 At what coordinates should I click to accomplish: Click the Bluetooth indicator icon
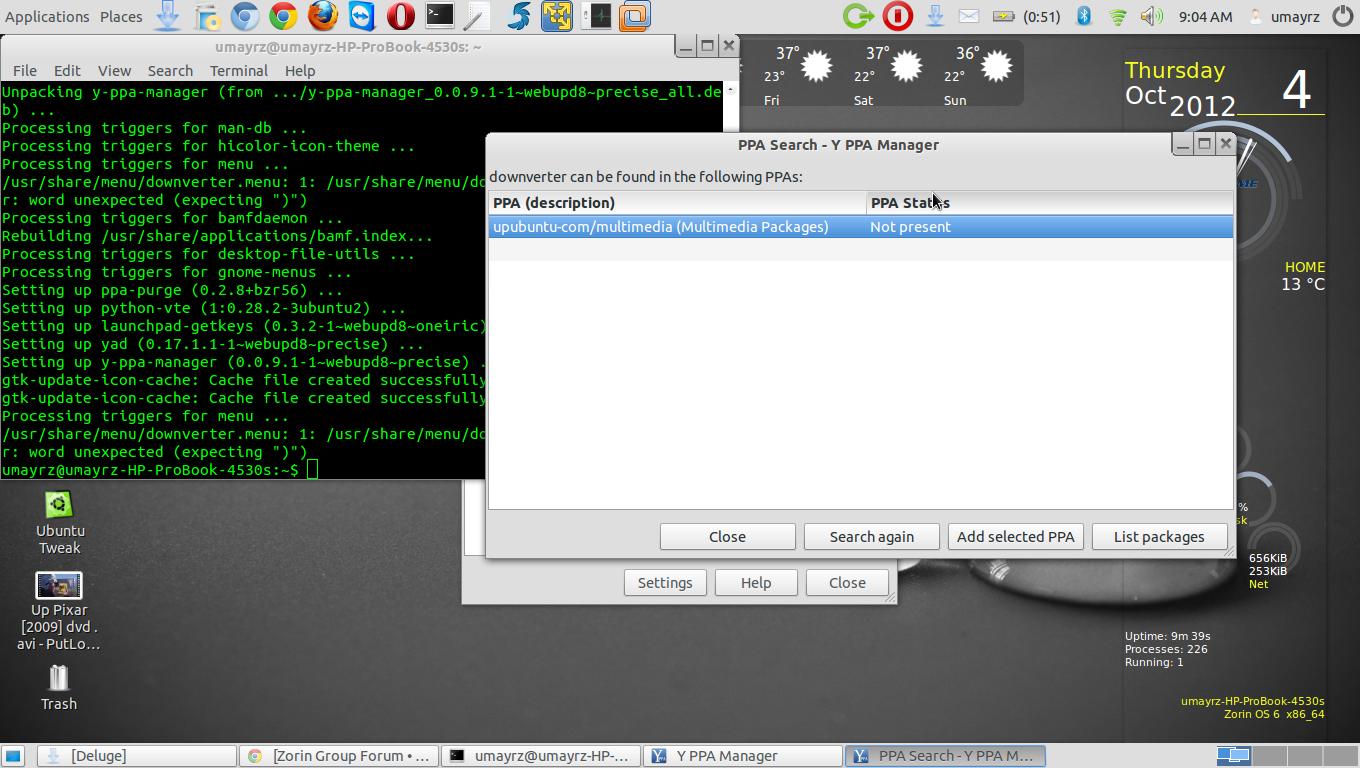coord(1084,16)
